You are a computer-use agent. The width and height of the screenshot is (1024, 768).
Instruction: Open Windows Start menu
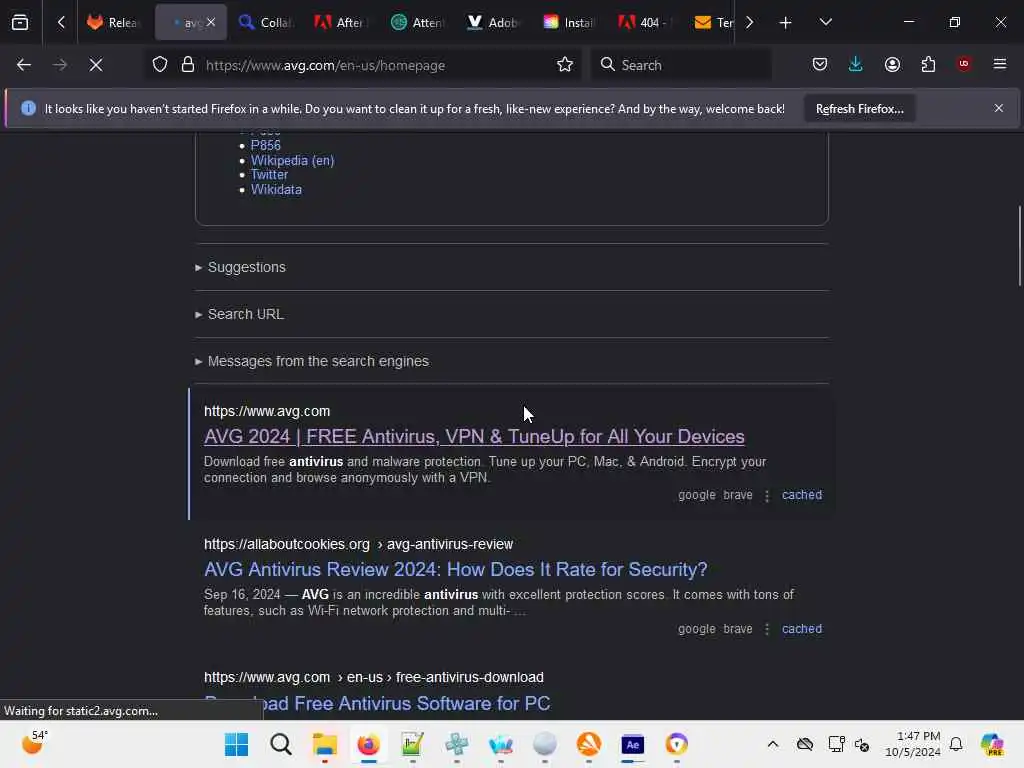pyautogui.click(x=236, y=744)
